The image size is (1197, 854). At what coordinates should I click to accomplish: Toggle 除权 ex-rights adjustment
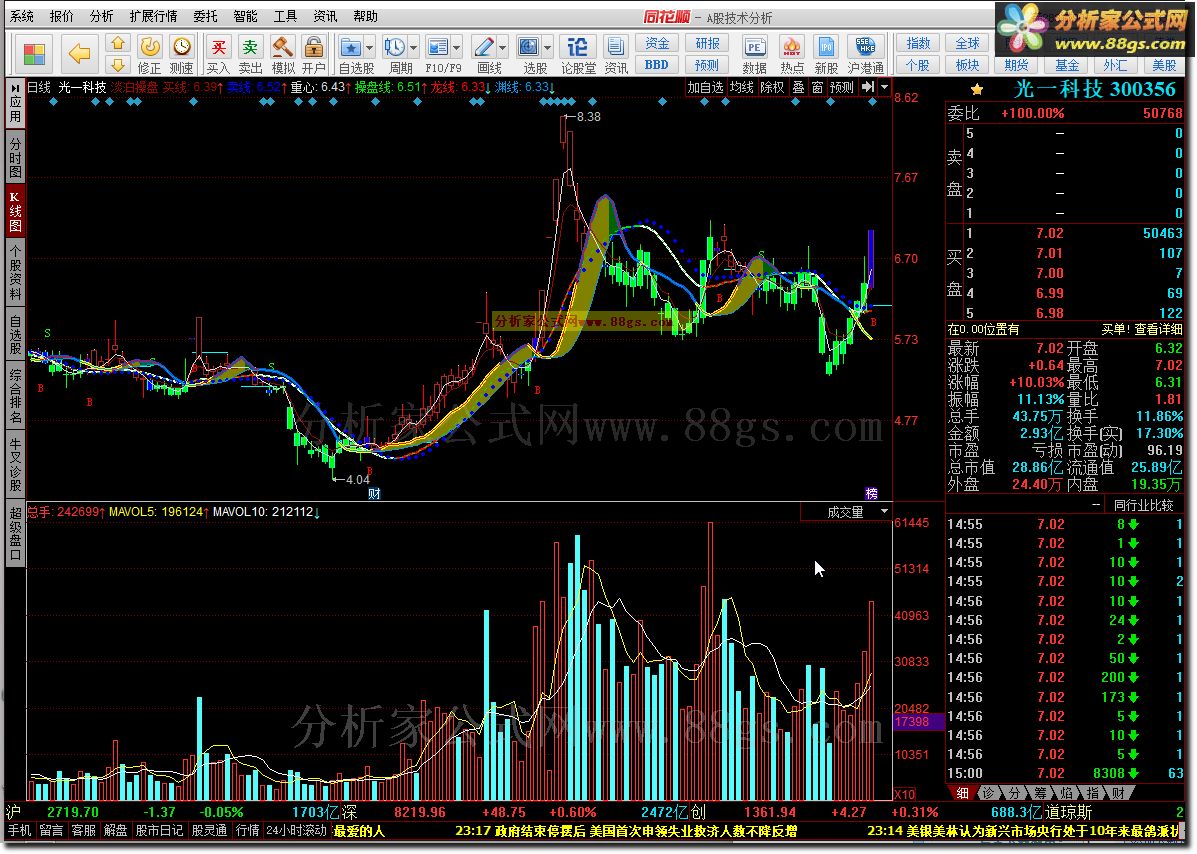(772, 87)
